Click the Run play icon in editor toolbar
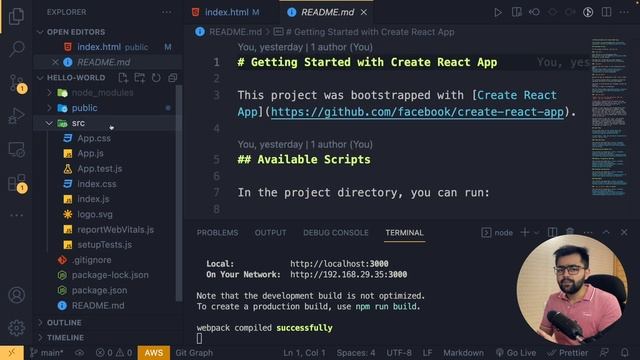Screen dimensions: 640x360 click(498, 13)
